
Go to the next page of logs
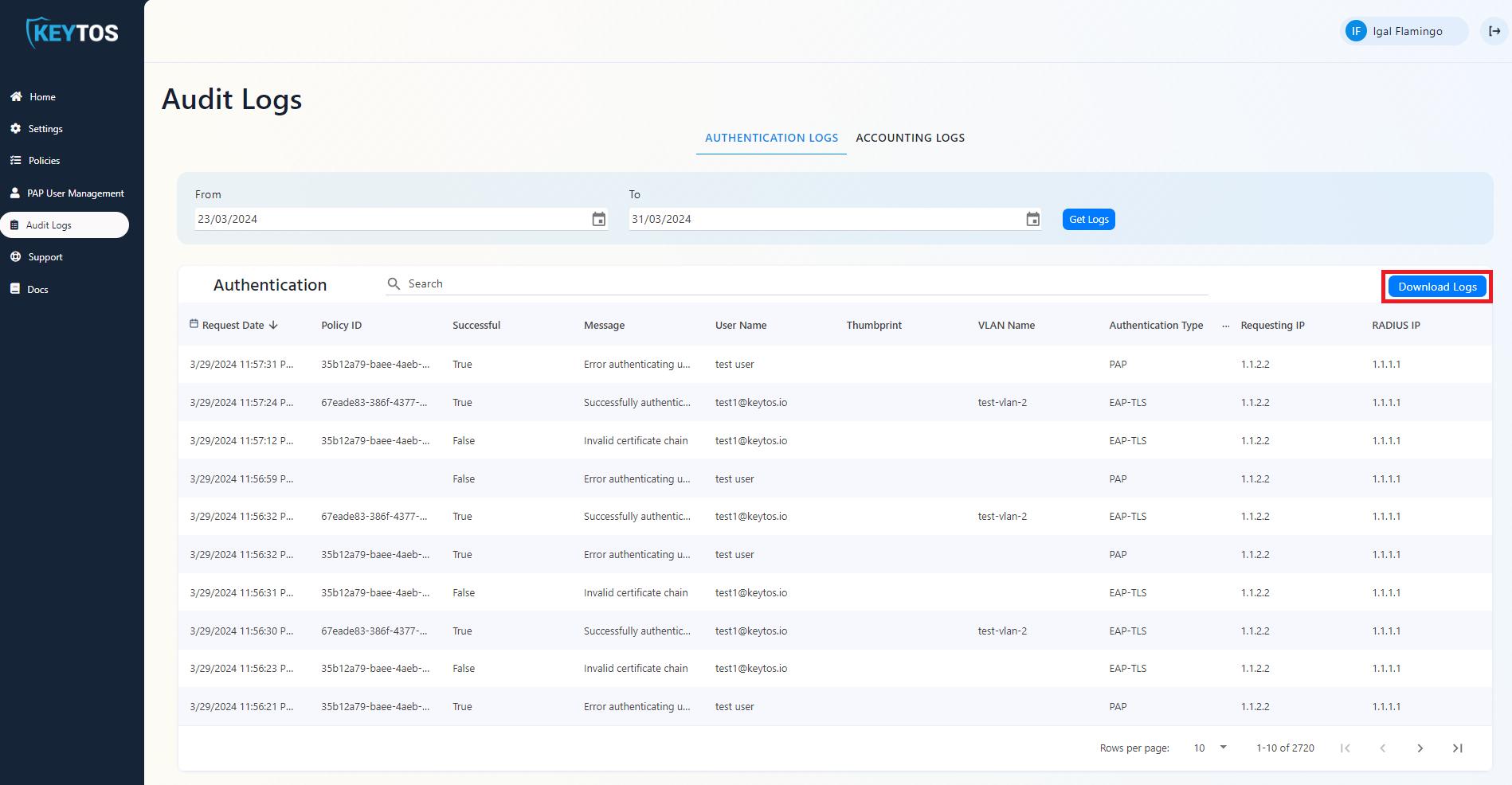click(x=1420, y=748)
